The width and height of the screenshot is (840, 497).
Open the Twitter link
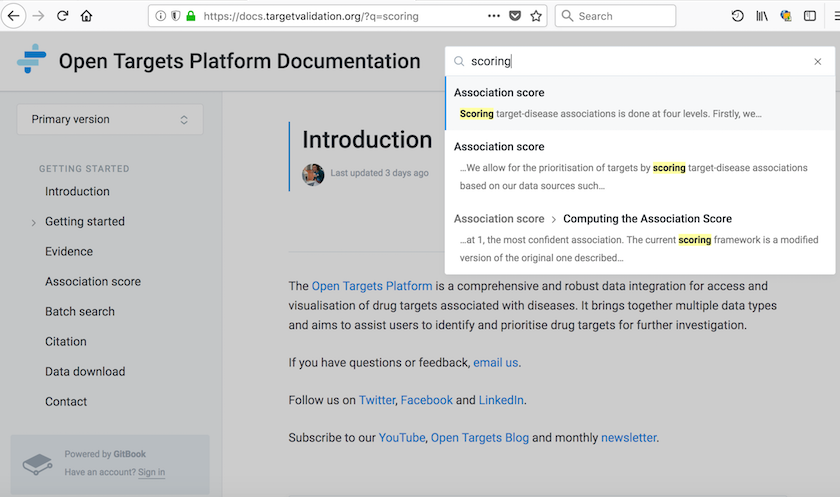377,400
